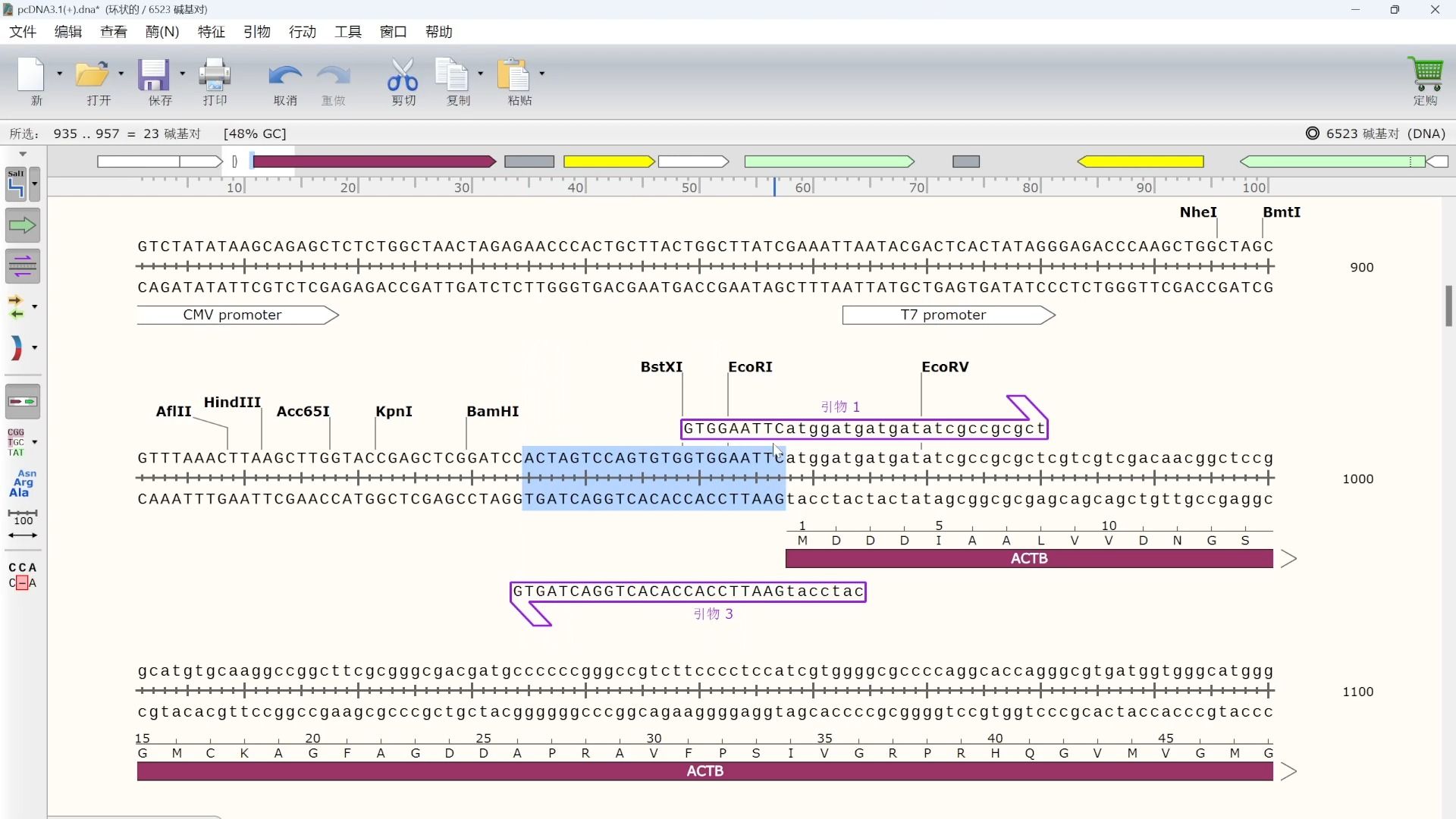Click the CGG TGC TAT codon icon
Screen dimensions: 1456x819
tap(17, 442)
